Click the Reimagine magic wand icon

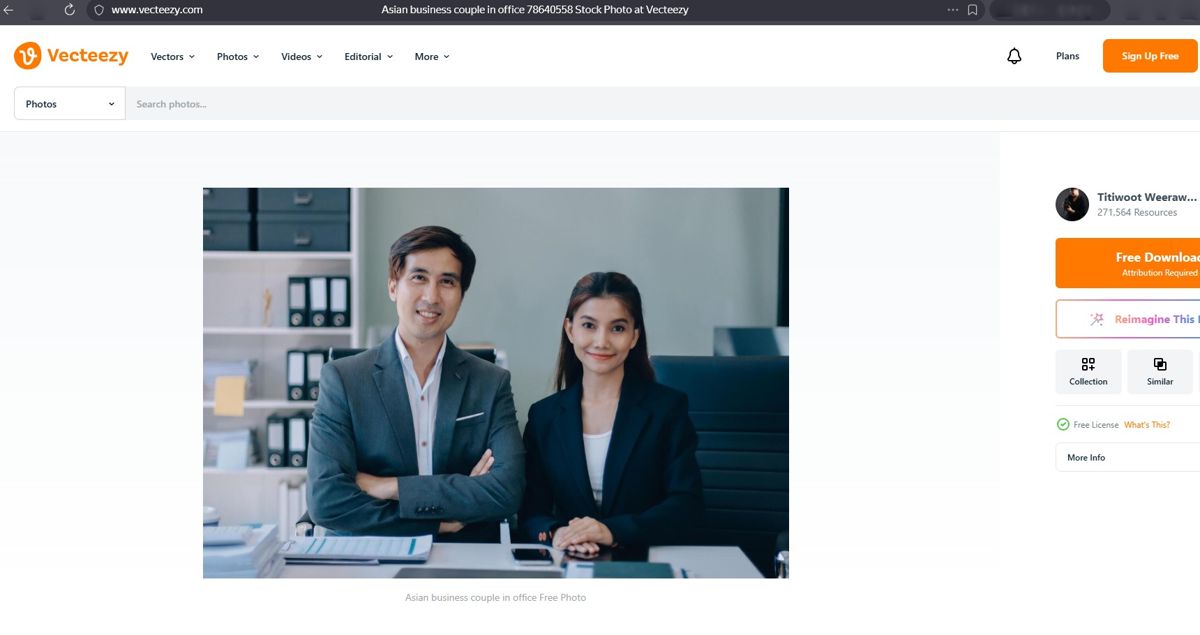(1097, 319)
